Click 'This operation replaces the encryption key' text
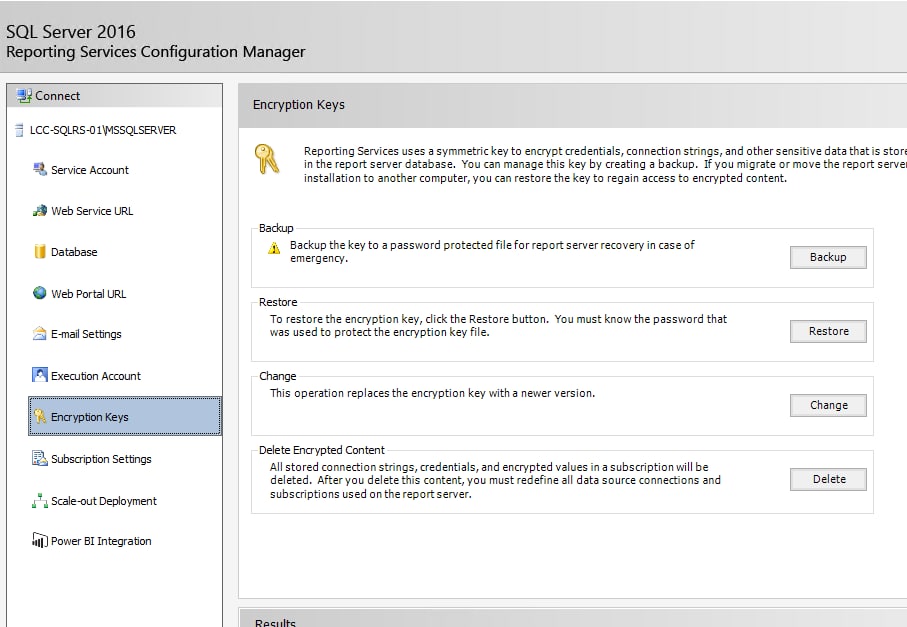 [x=433, y=393]
